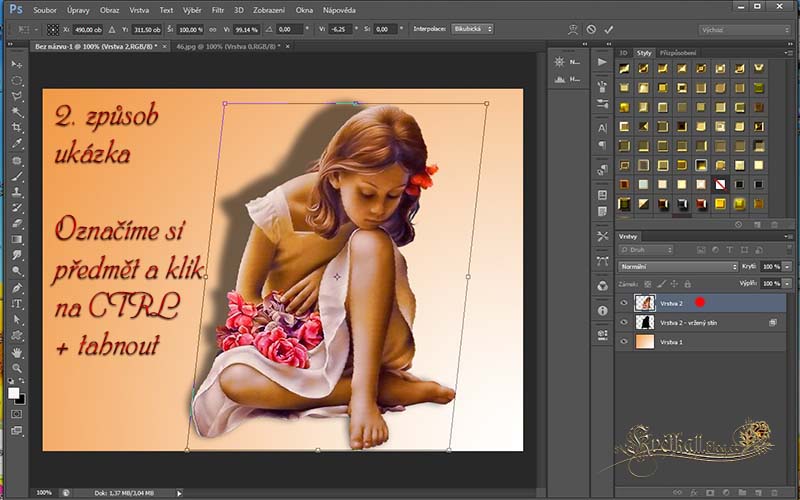The image size is (800, 500).
Task: Select the Healing Brush tool
Action: click(x=17, y=160)
